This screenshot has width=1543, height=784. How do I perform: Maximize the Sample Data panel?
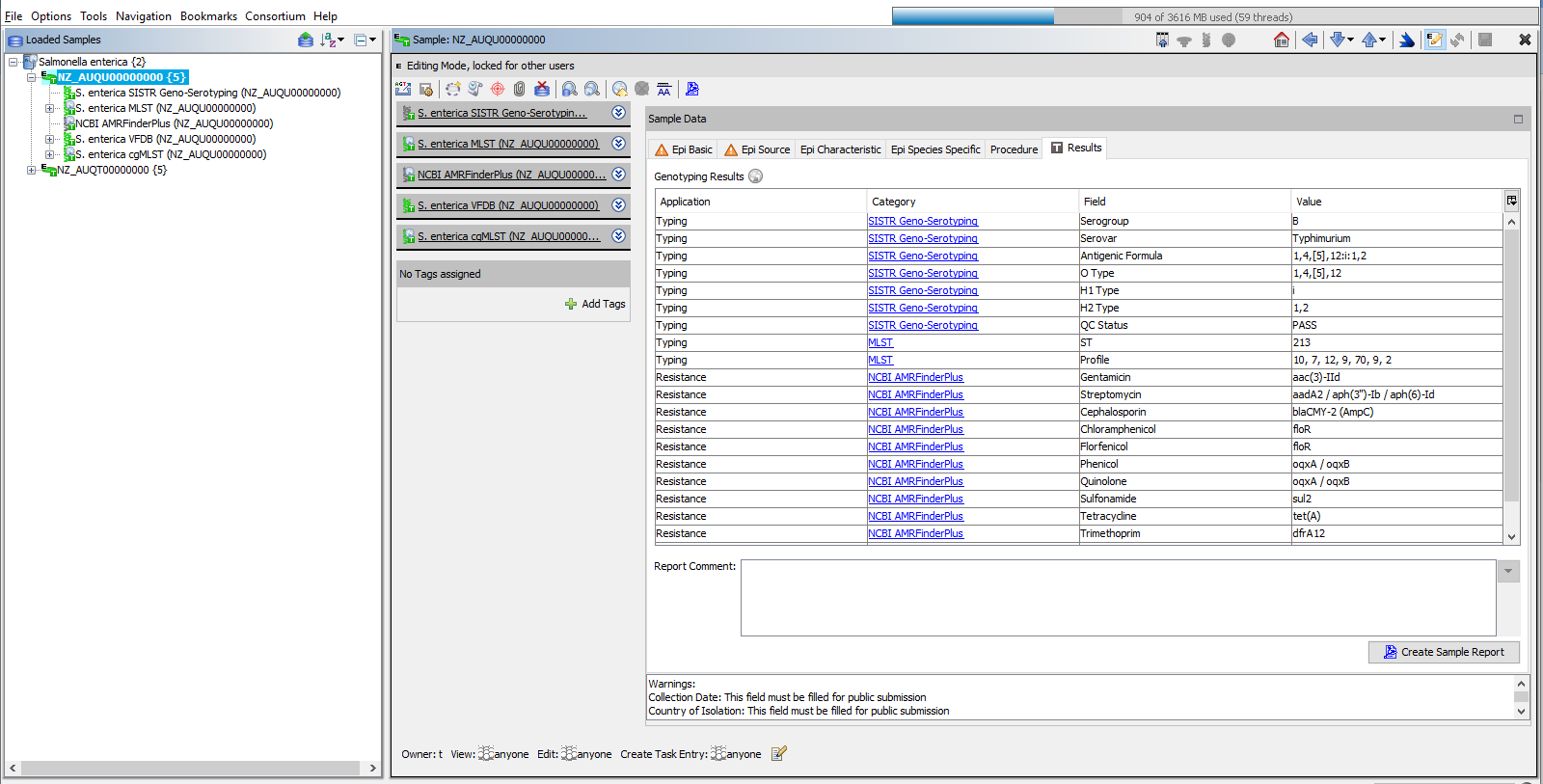click(x=1518, y=119)
